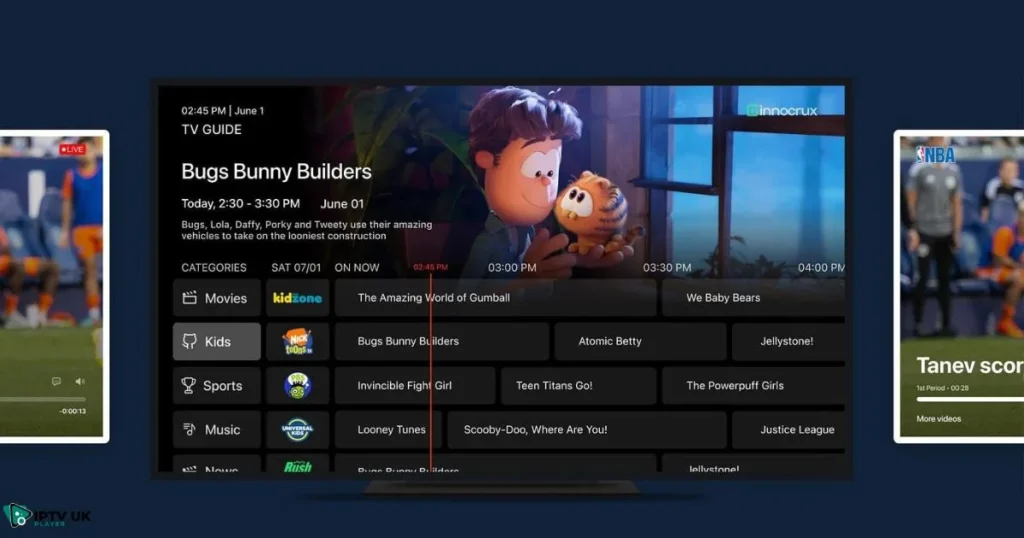Click the TV GUIDE title
This screenshot has height=538, width=1024.
click(212, 129)
